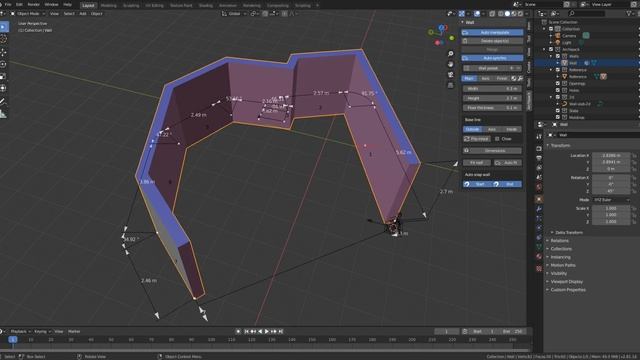Toggle the Openings collection checkbox
The width and height of the screenshot is (640, 360).
click(x=558, y=83)
